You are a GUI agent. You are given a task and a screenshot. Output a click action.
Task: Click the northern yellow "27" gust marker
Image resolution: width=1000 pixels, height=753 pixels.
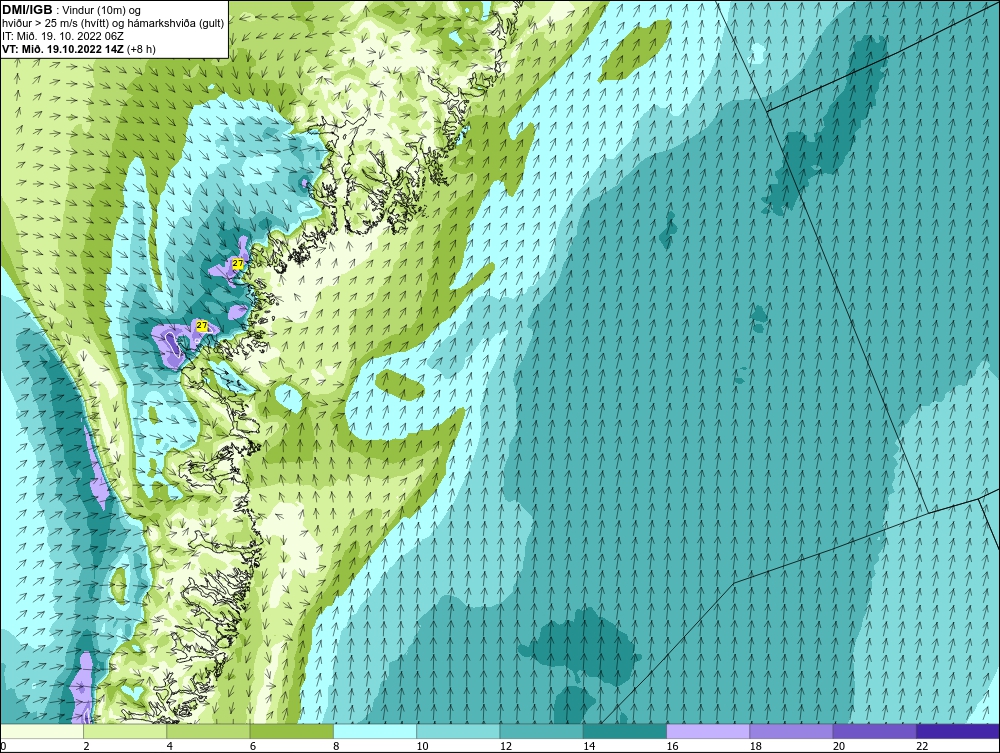238,263
